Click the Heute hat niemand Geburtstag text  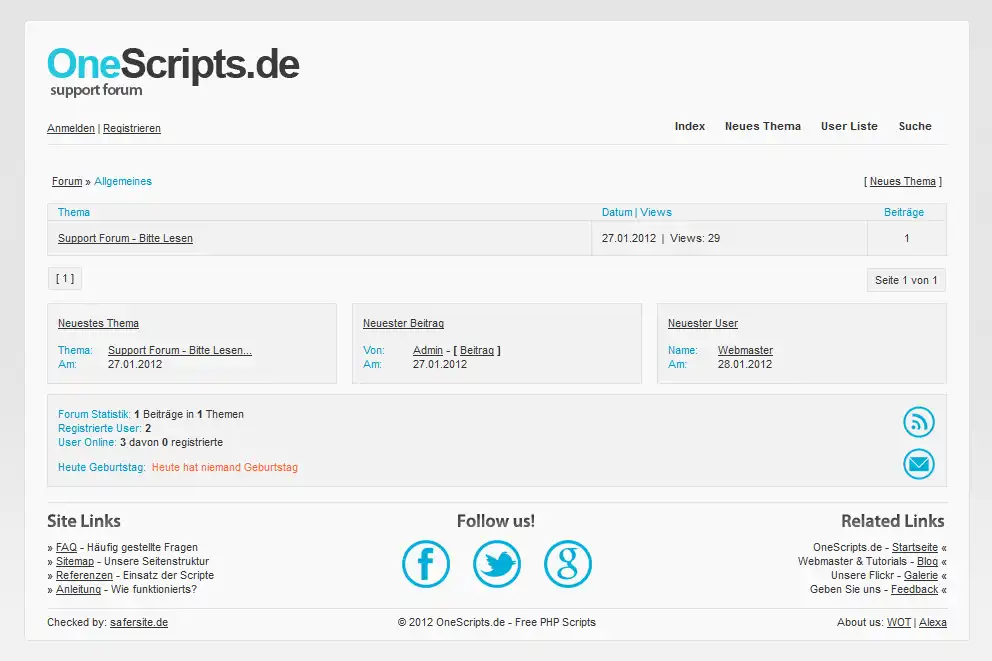[x=225, y=467]
